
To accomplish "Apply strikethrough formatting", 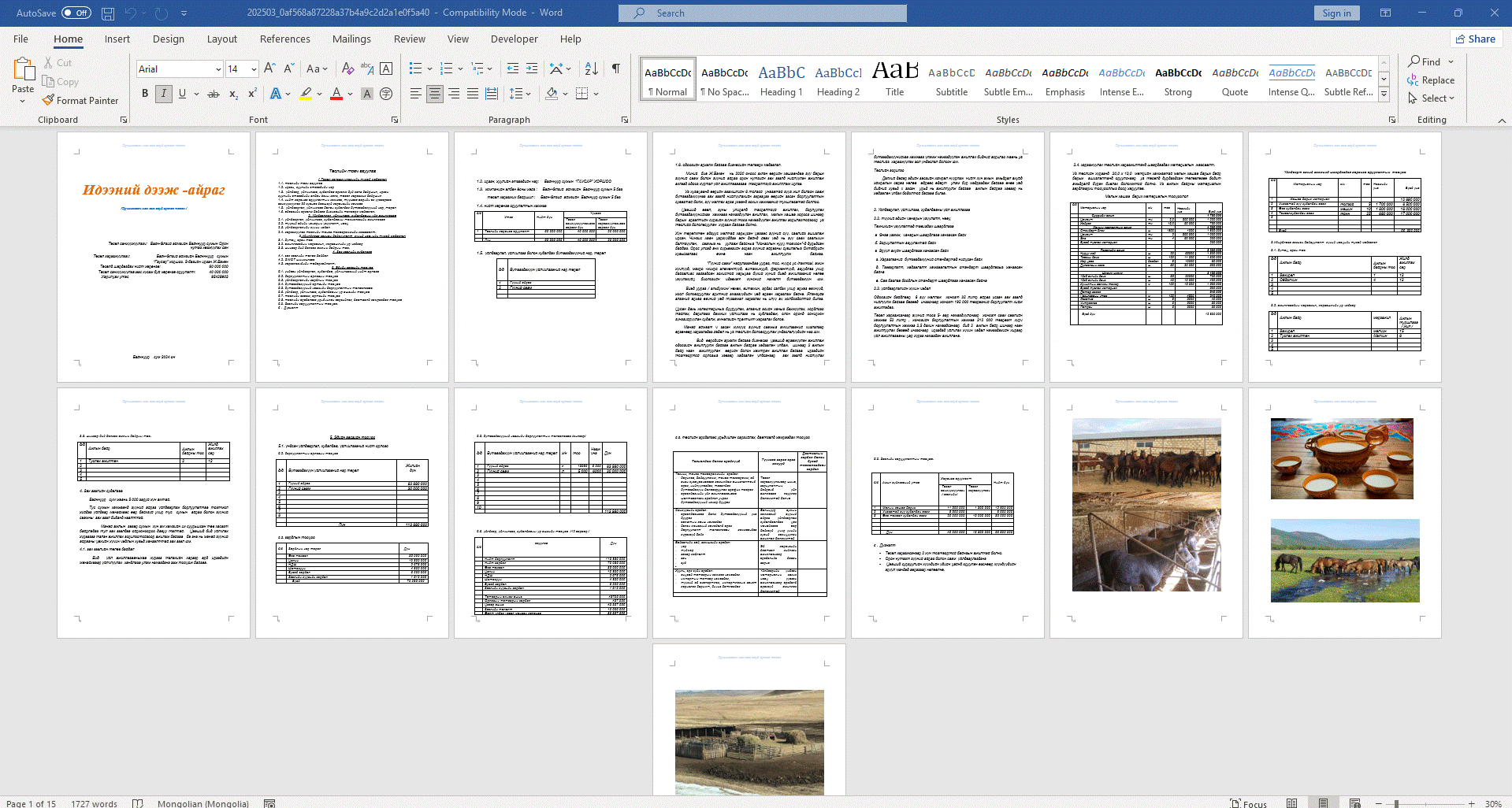I will tap(213, 94).
